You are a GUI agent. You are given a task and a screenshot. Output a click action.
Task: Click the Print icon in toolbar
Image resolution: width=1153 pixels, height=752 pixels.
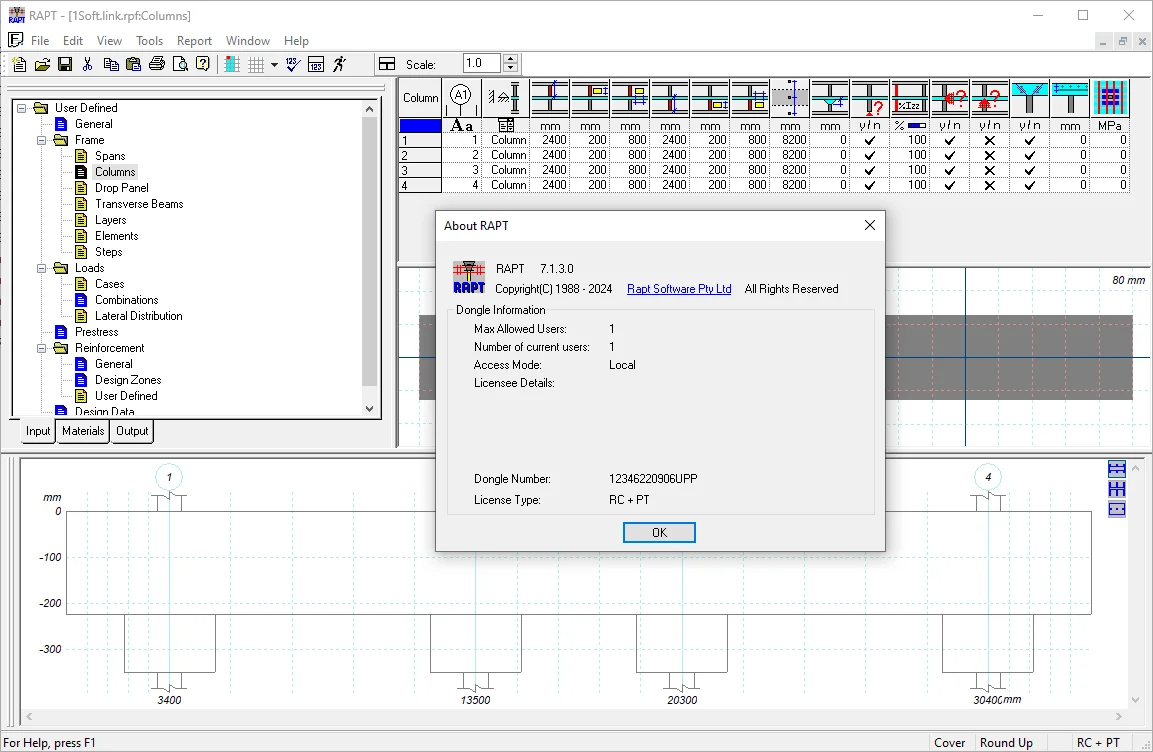[x=157, y=65]
